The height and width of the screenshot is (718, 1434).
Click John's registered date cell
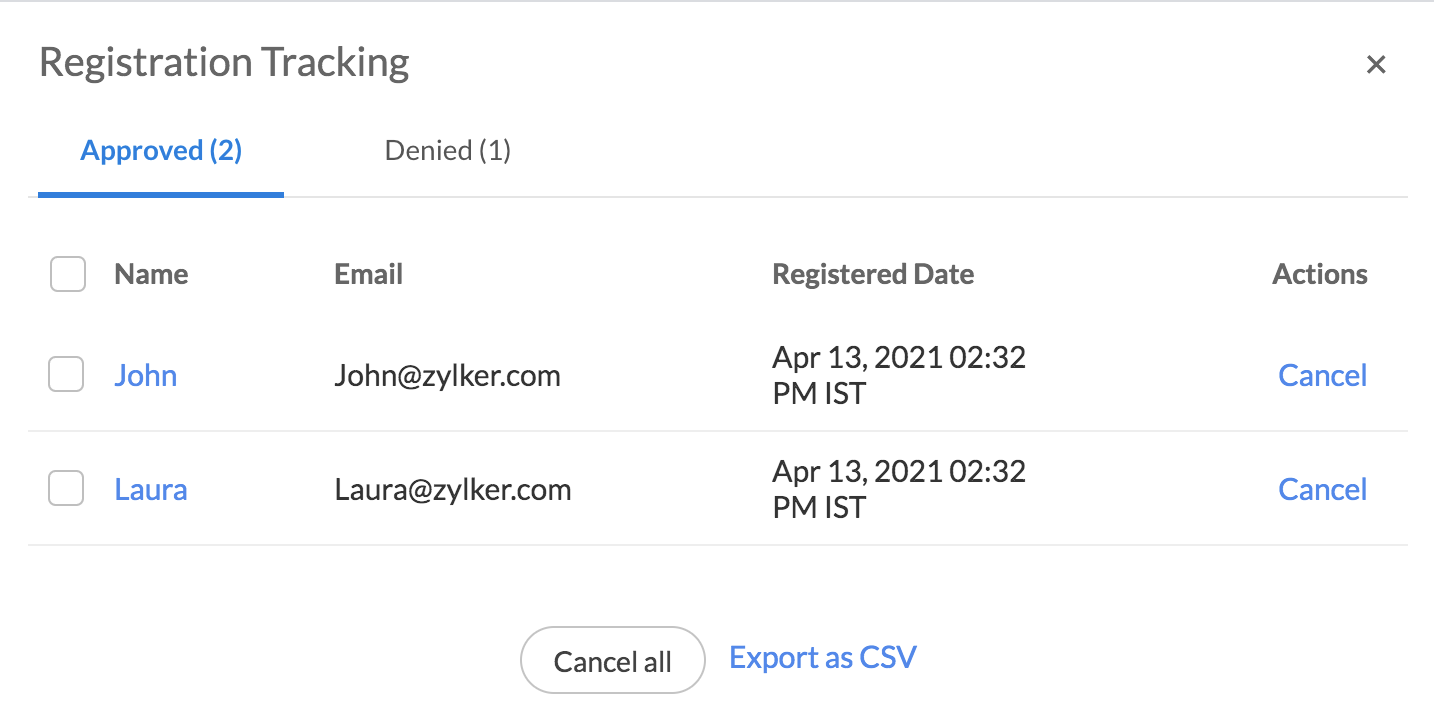899,375
